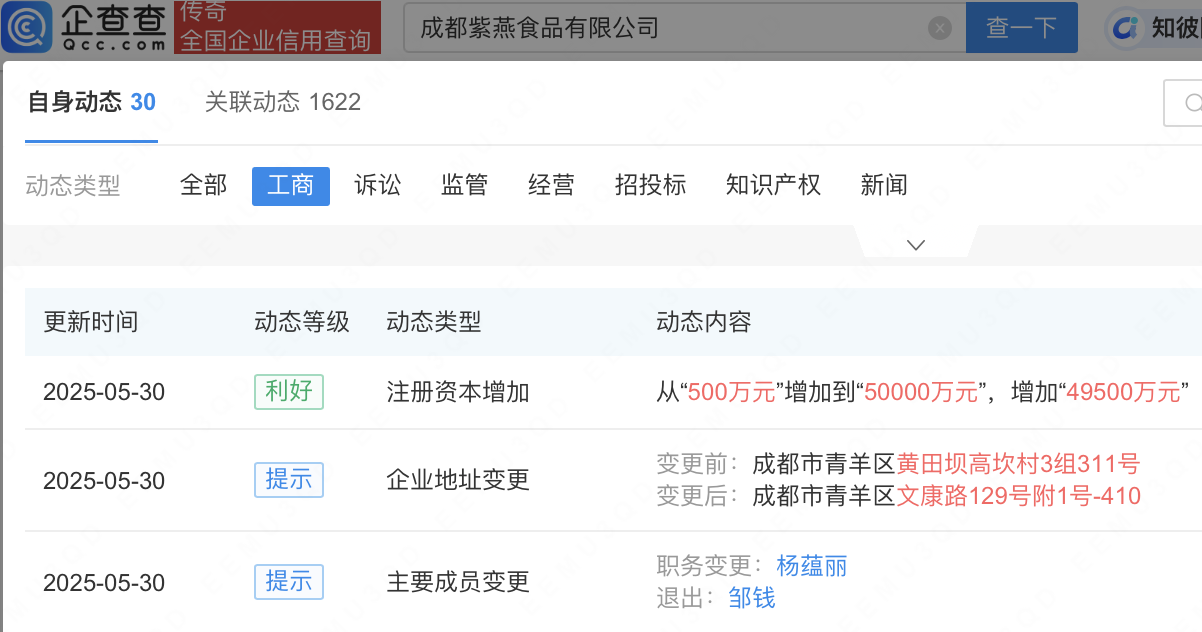Click the 49500万元 increase amount
This screenshot has width=1202, height=632.
[1123, 392]
